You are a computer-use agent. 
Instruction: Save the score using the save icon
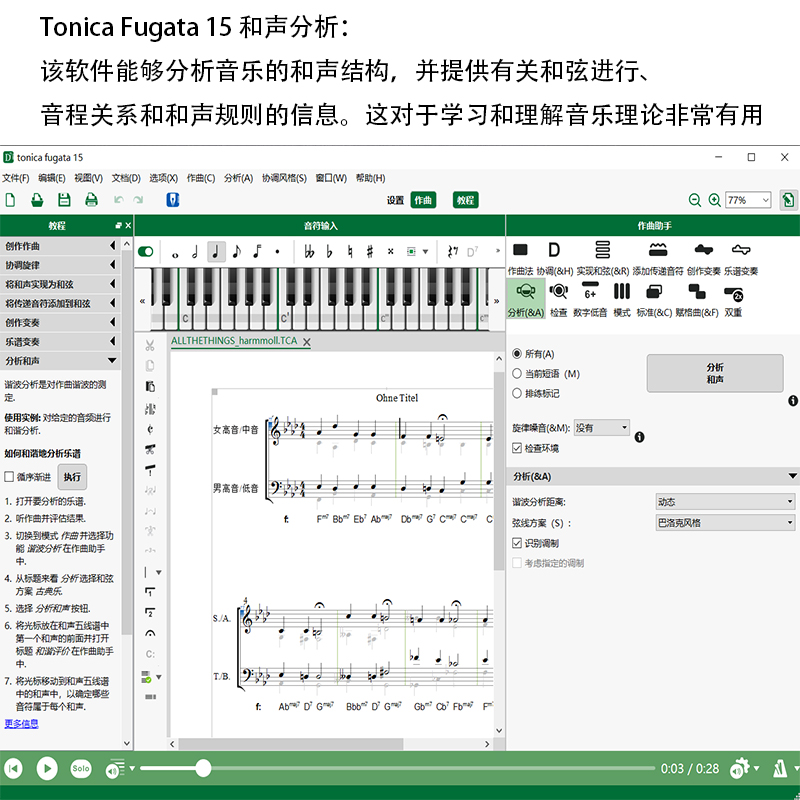point(64,200)
